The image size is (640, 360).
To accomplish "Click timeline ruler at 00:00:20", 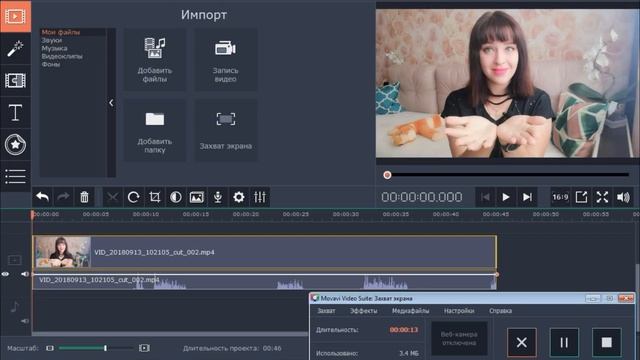I will click(x=246, y=214).
